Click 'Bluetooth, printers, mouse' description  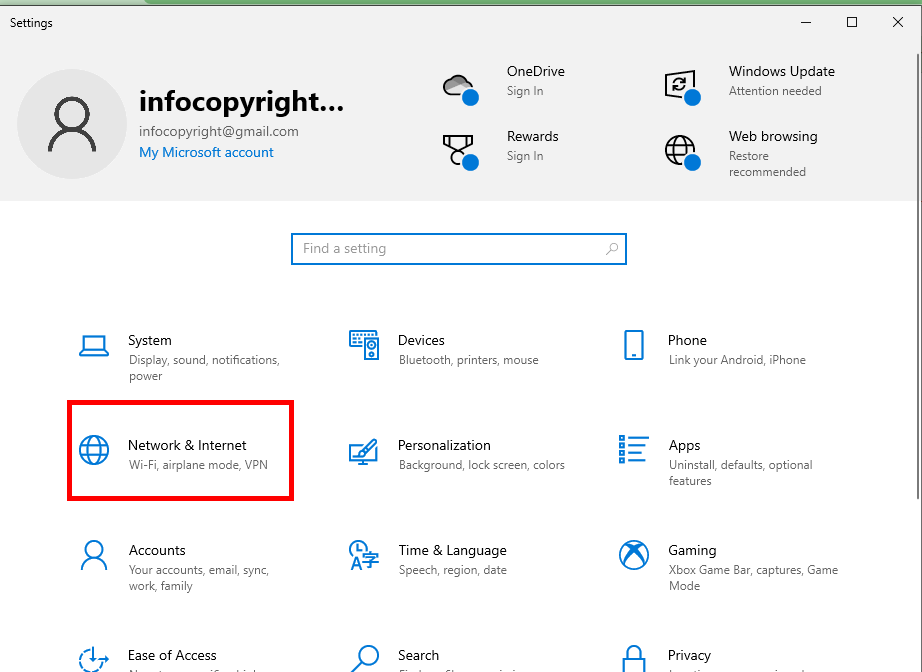(x=469, y=360)
